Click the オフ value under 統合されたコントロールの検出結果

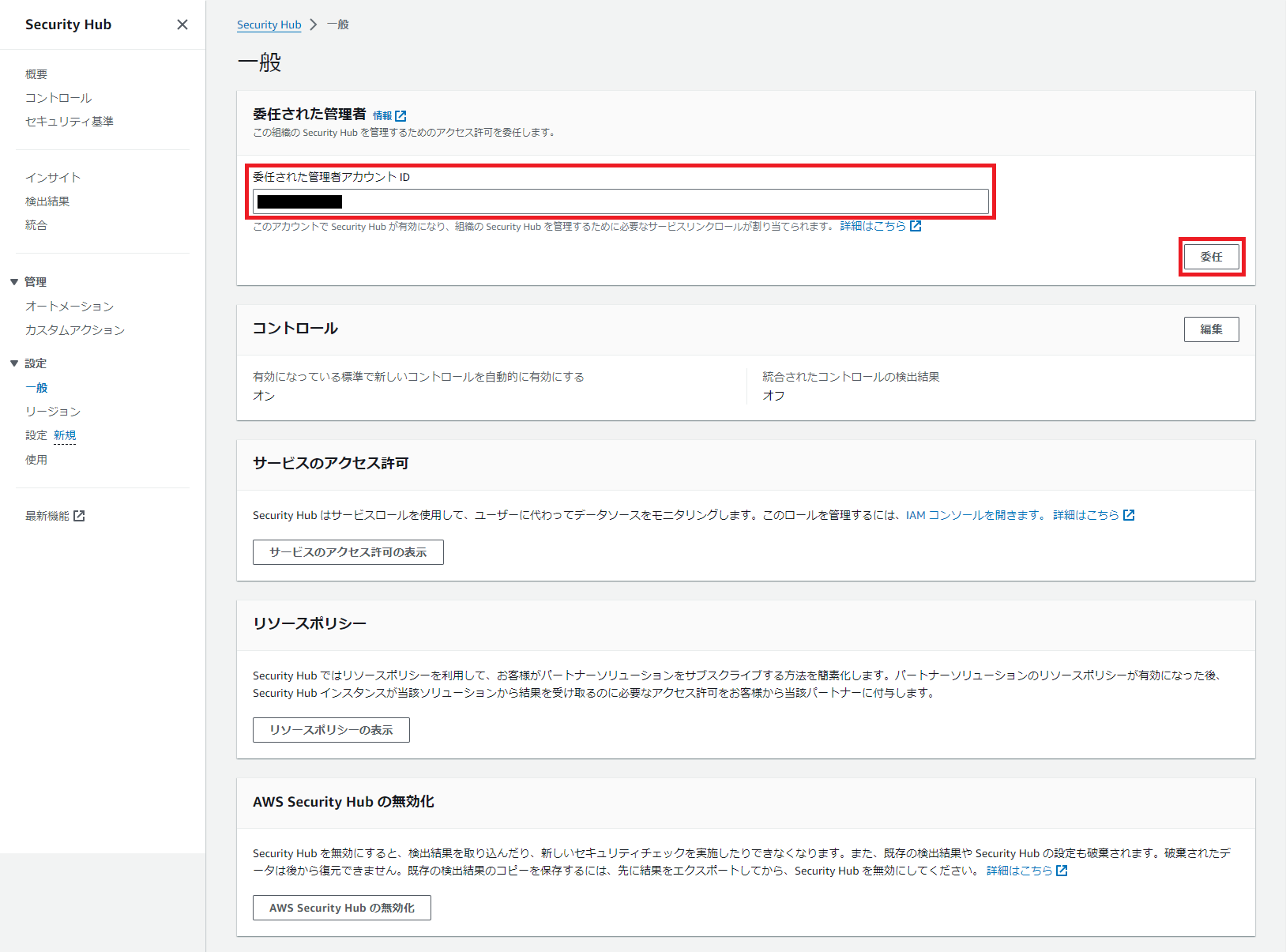[x=773, y=396]
